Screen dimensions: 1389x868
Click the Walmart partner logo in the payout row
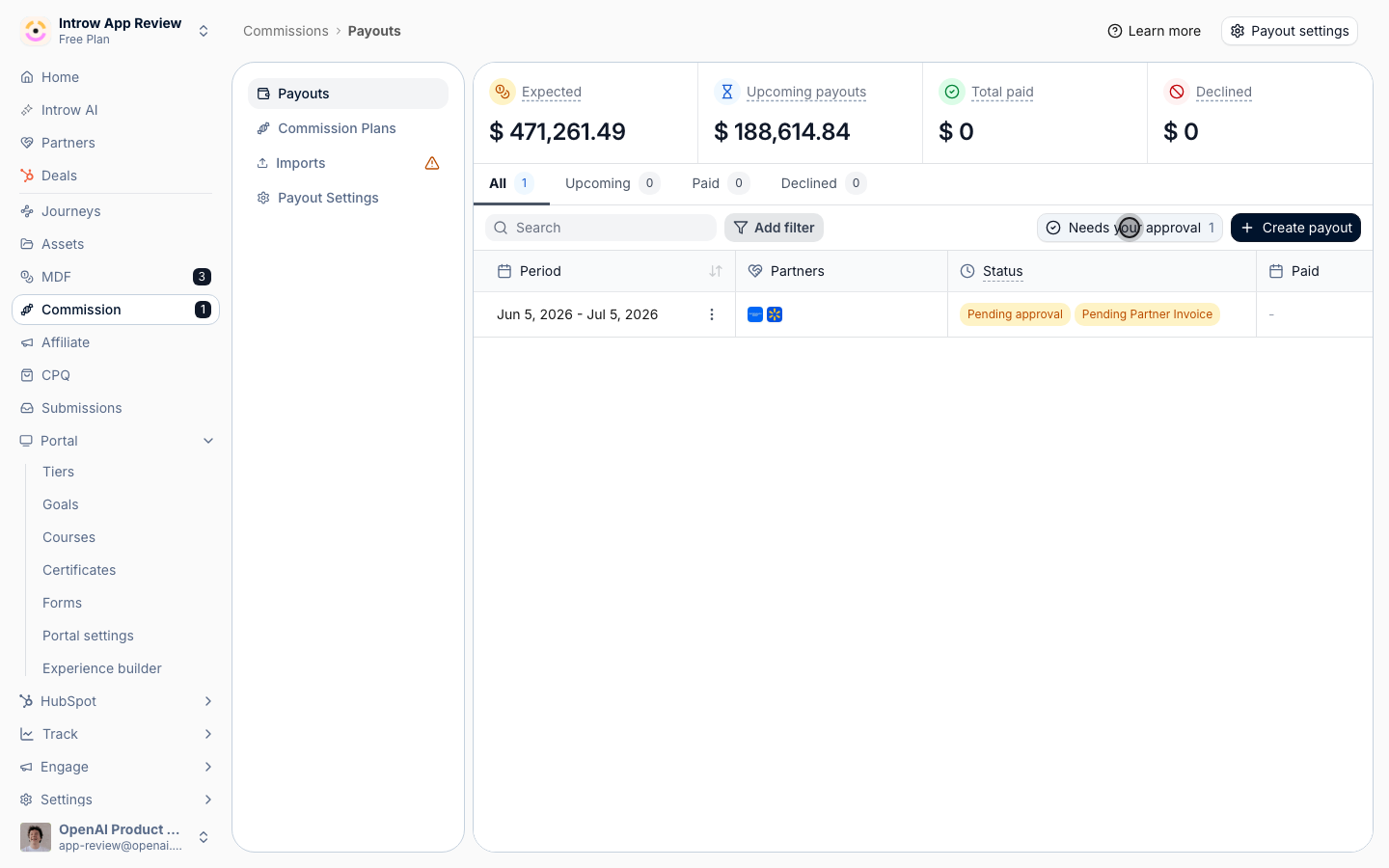(775, 314)
